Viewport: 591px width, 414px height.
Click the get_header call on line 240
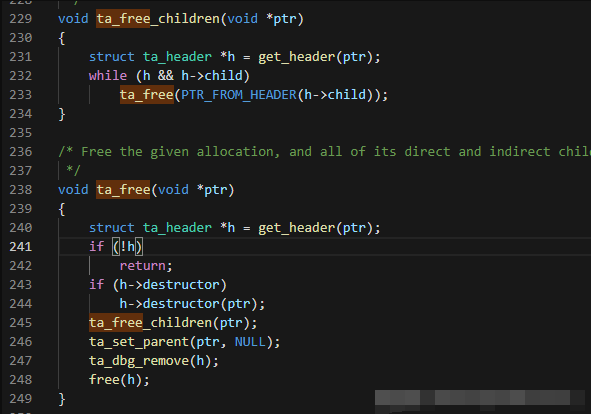click(319, 228)
